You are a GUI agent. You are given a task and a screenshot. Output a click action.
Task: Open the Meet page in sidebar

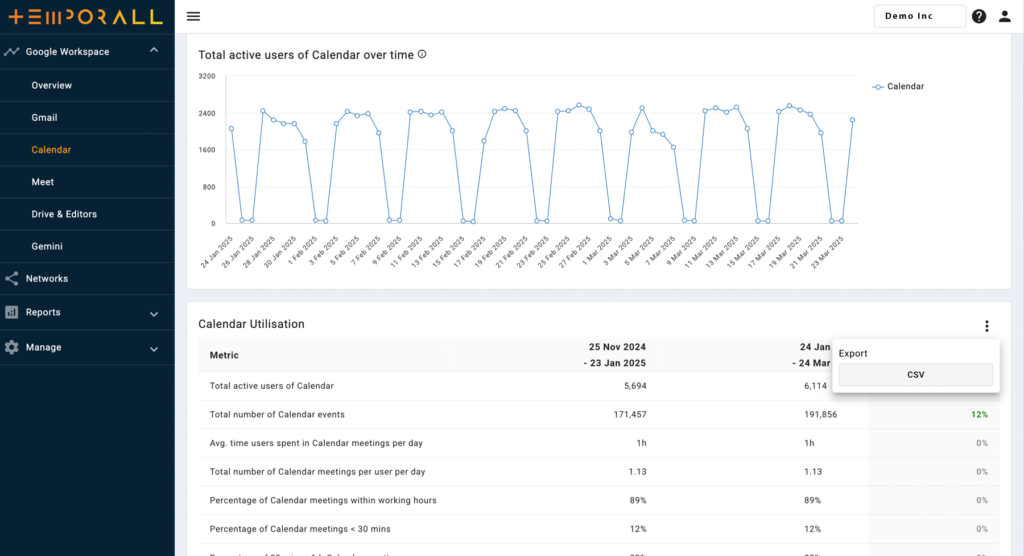tap(42, 182)
